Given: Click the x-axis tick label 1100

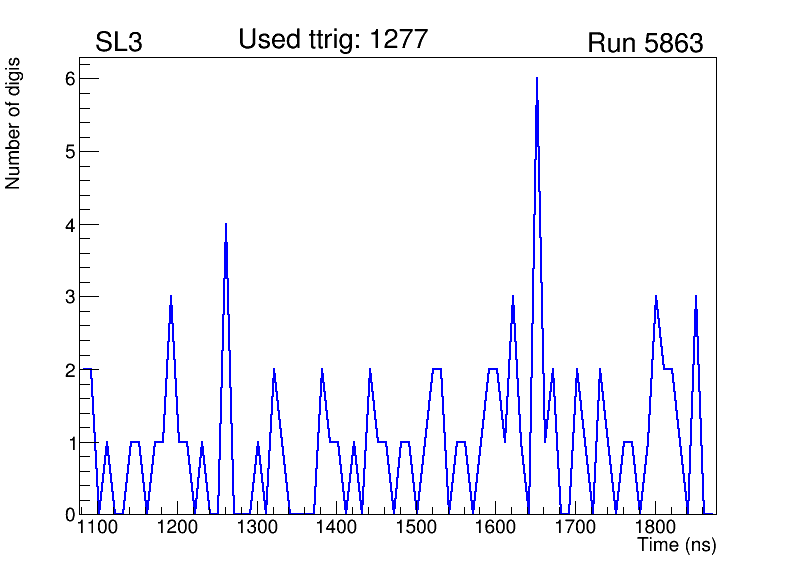Looking at the screenshot, I should (97, 528).
